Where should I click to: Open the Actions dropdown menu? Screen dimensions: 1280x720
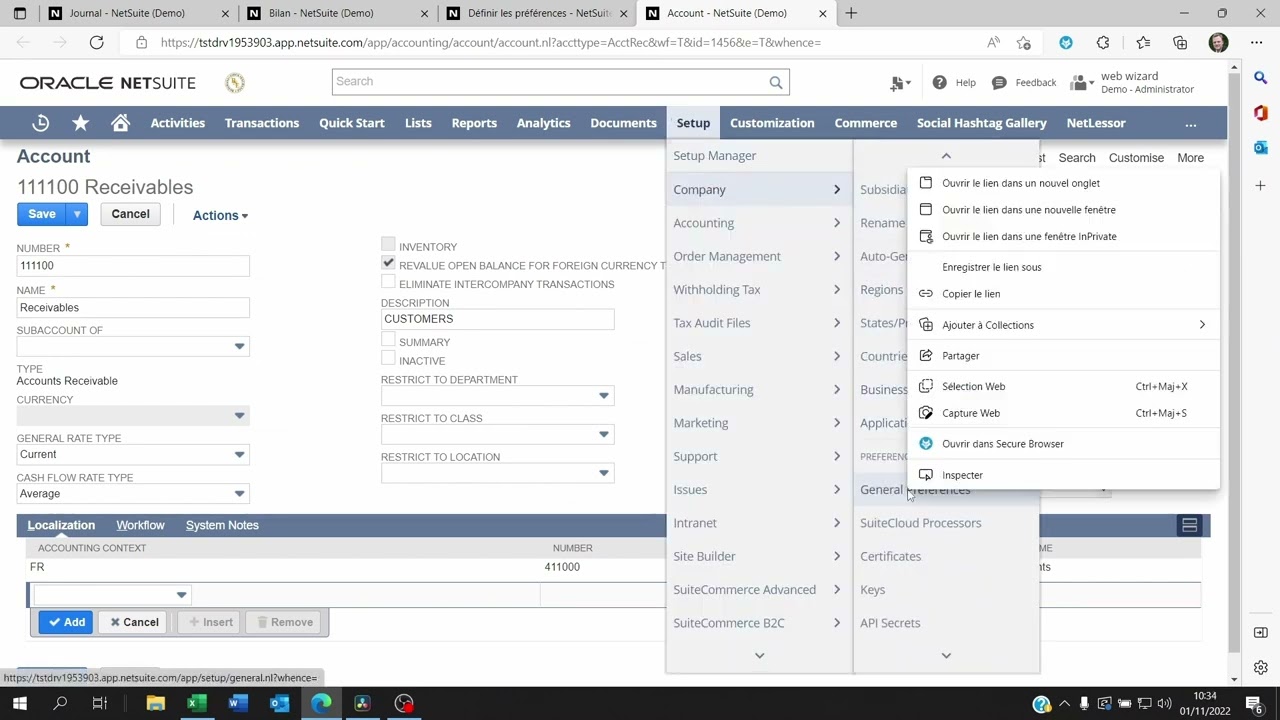point(220,215)
